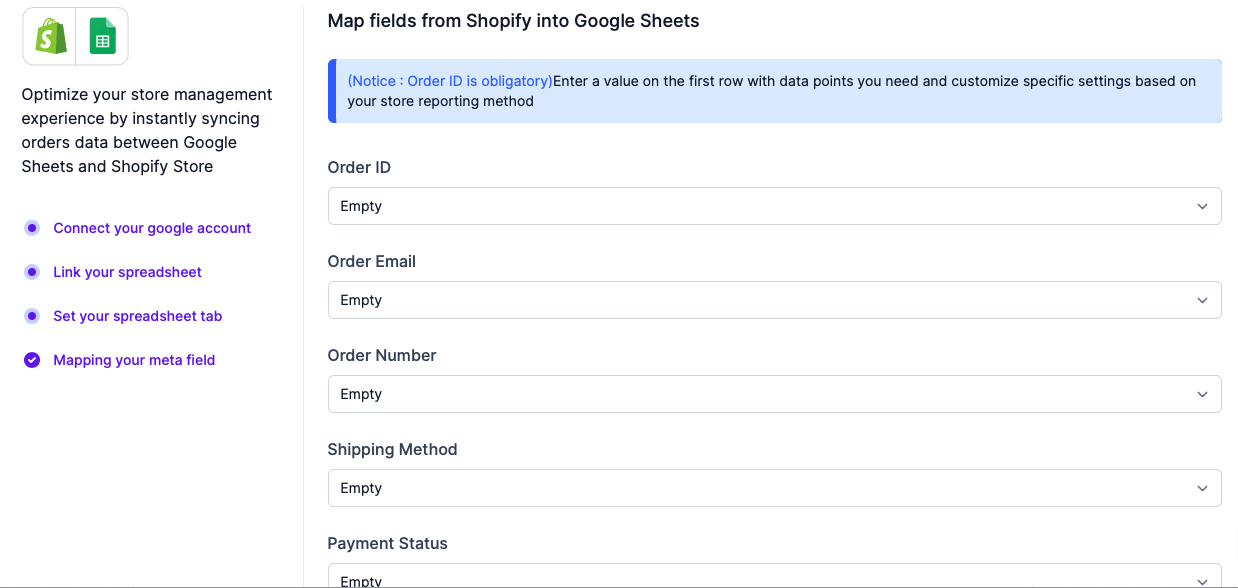Go to Set your spreadsheet tab step
This screenshot has height=588, width=1238.
pos(137,316)
